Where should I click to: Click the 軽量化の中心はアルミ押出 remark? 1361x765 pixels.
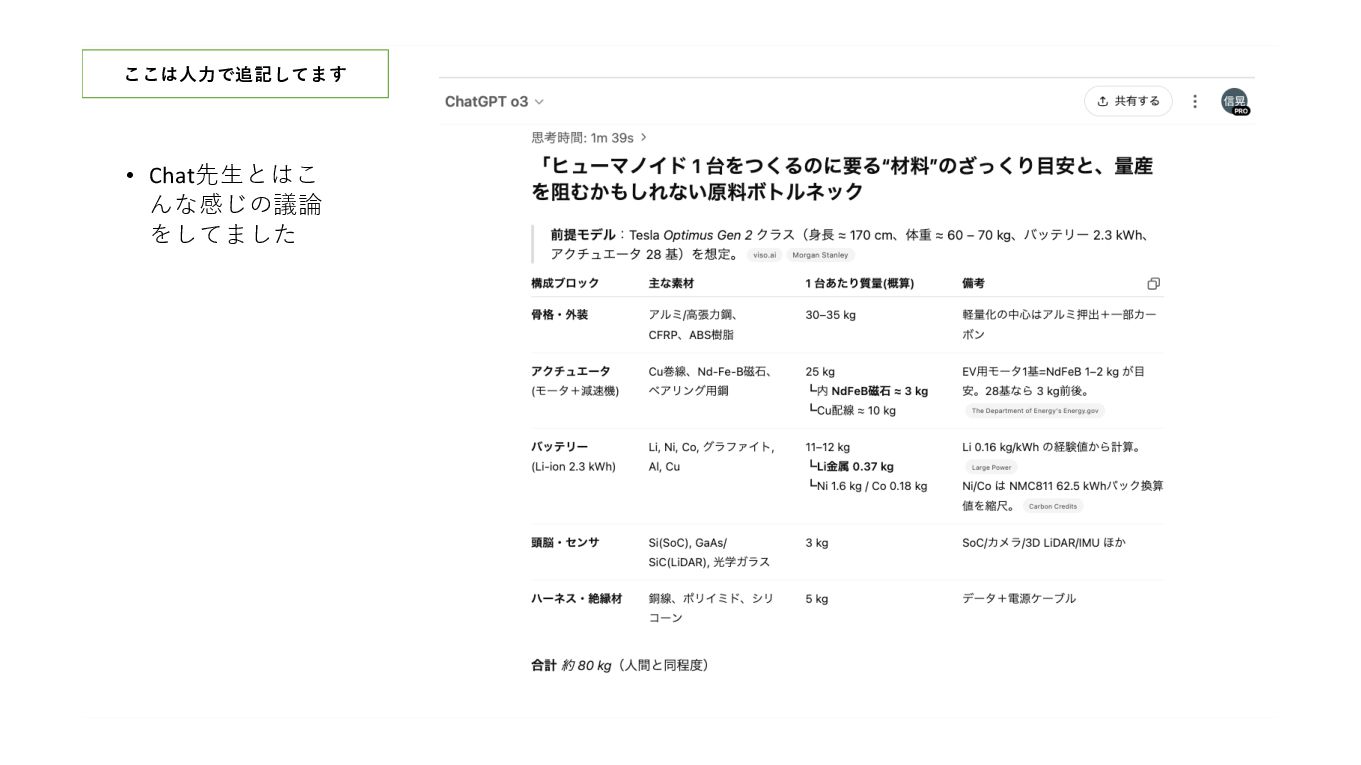click(x=1060, y=325)
